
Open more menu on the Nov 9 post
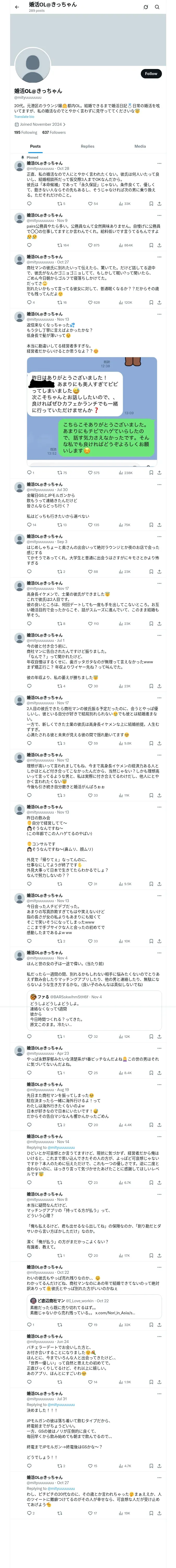pyautogui.click(x=160, y=215)
